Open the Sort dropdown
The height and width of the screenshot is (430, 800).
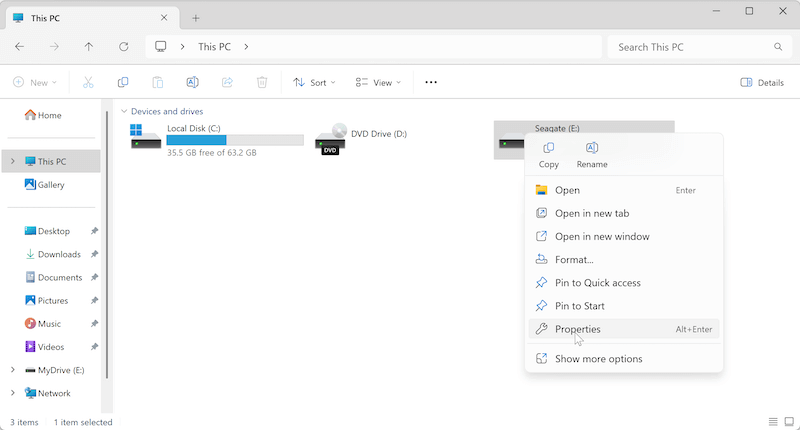pos(314,82)
